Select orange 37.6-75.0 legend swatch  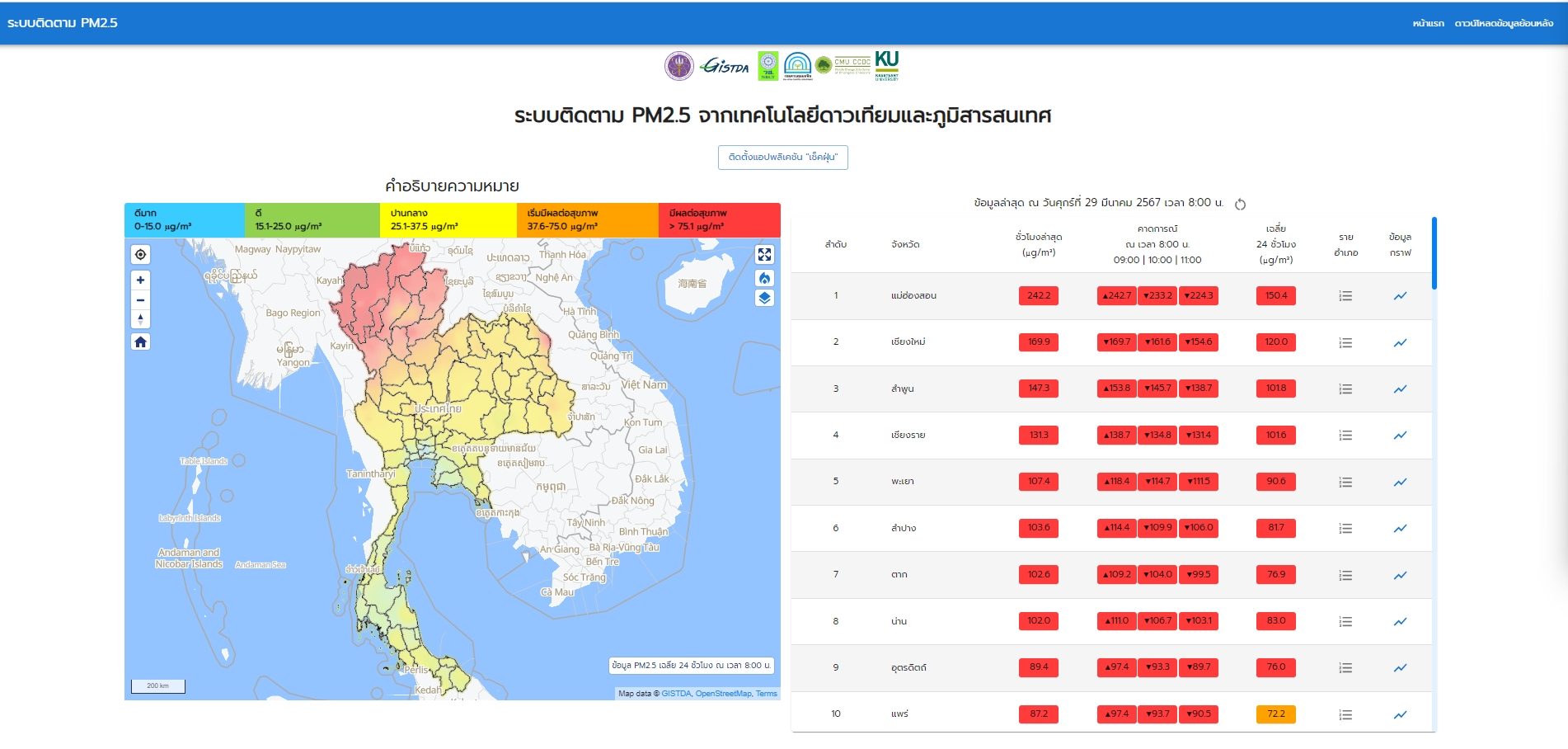tap(587, 220)
